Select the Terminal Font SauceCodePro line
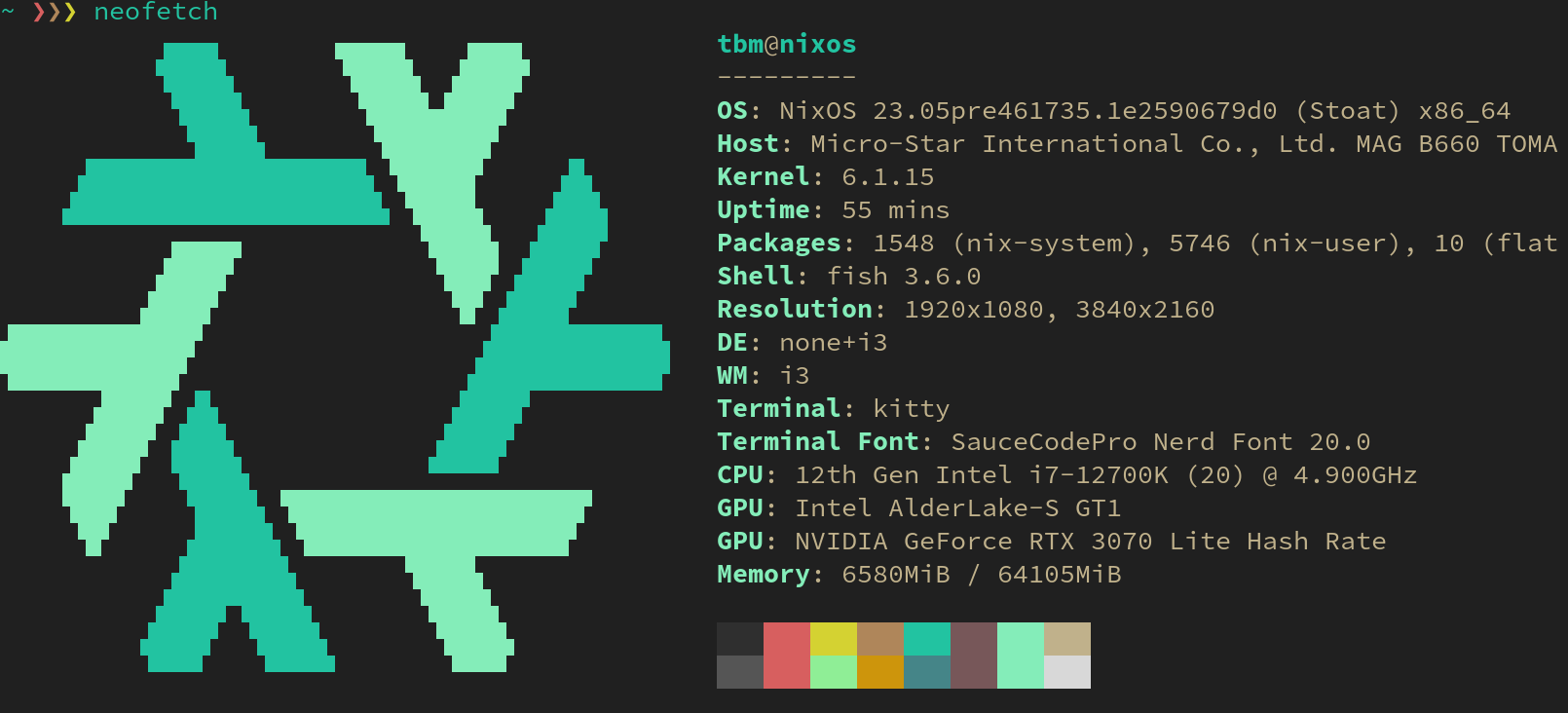Viewport: 1568px width, 713px height. coord(1044,442)
